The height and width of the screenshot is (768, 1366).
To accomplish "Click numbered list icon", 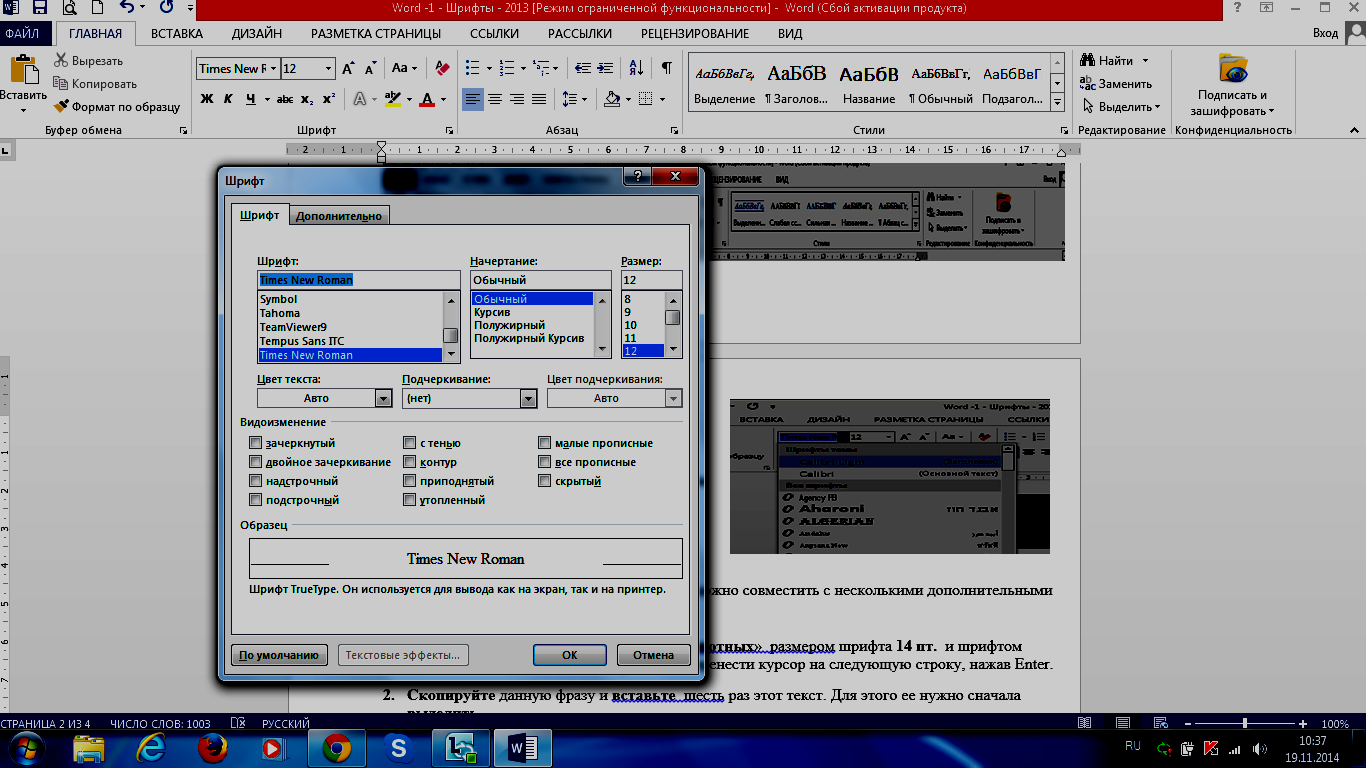I will tap(505, 68).
